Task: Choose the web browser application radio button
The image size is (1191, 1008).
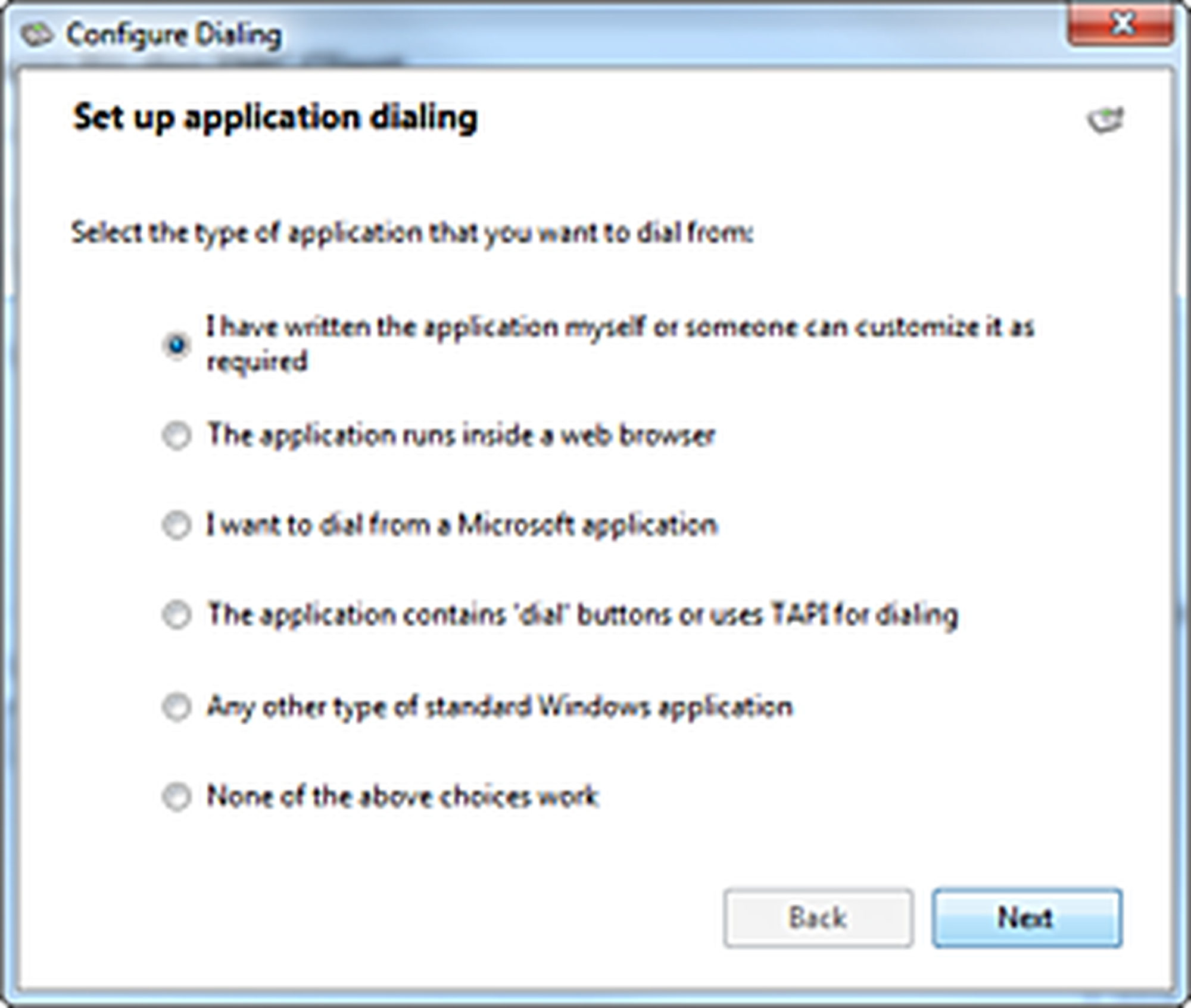Action: 176,436
